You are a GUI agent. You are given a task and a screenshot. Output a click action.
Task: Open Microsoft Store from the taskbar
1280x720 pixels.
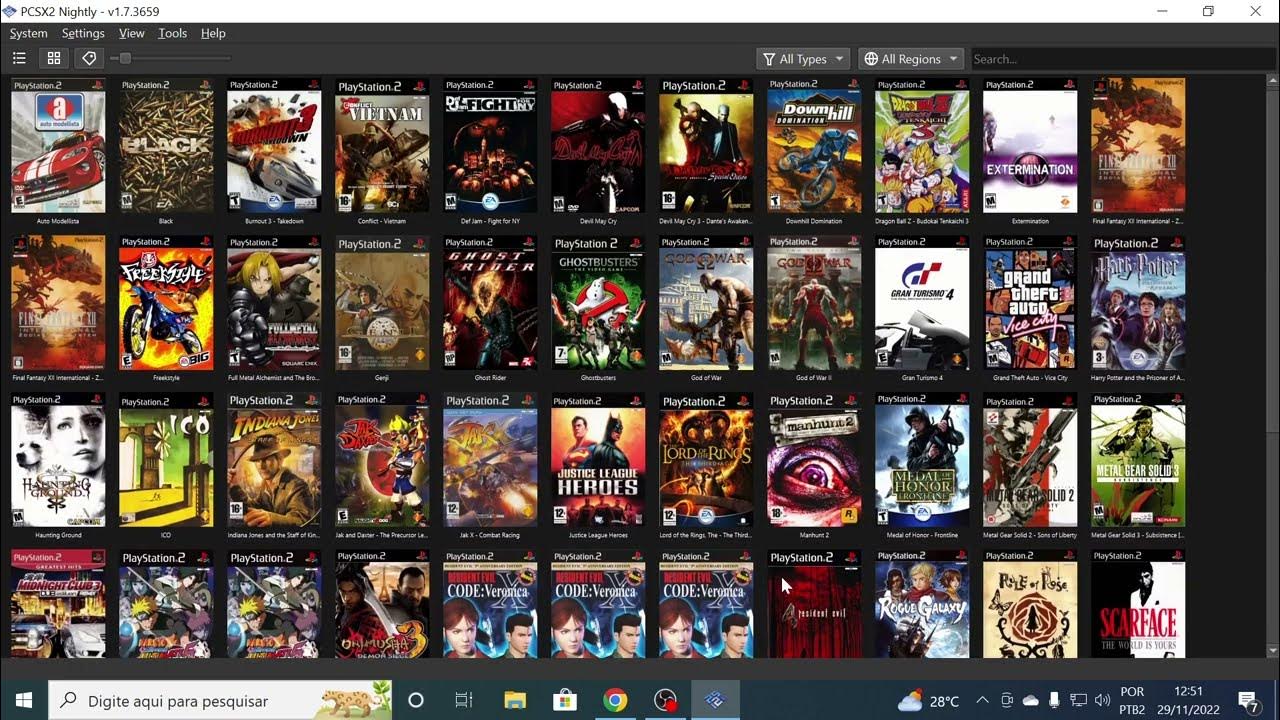tap(565, 700)
